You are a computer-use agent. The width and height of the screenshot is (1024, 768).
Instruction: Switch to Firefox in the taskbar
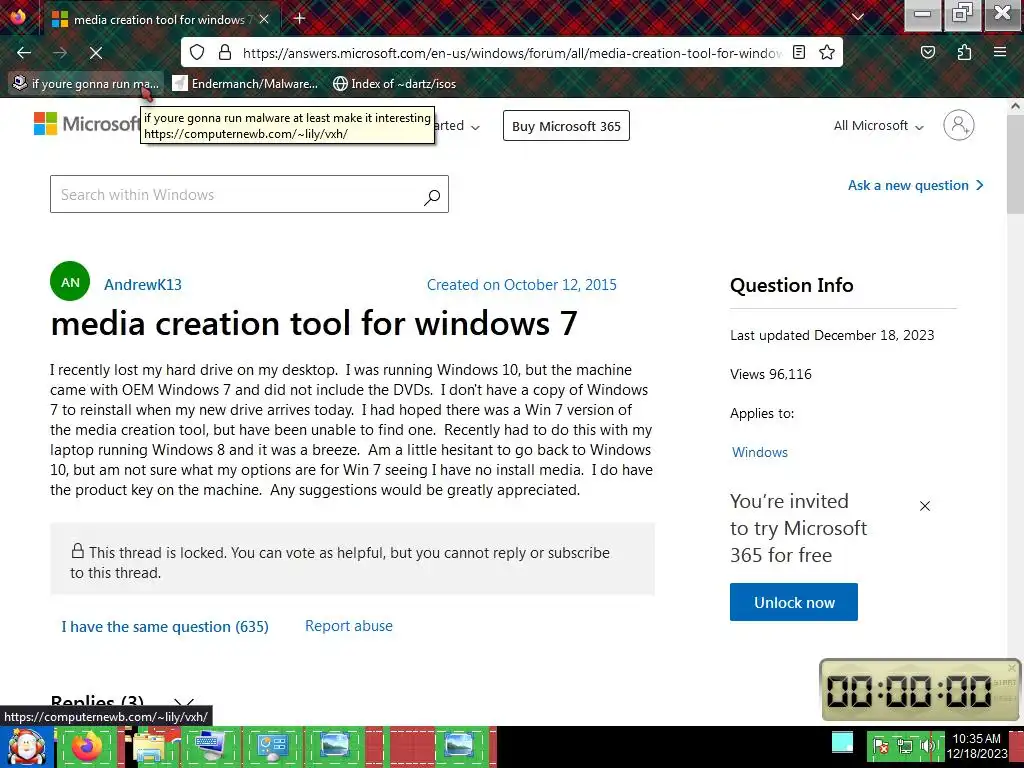(x=87, y=746)
